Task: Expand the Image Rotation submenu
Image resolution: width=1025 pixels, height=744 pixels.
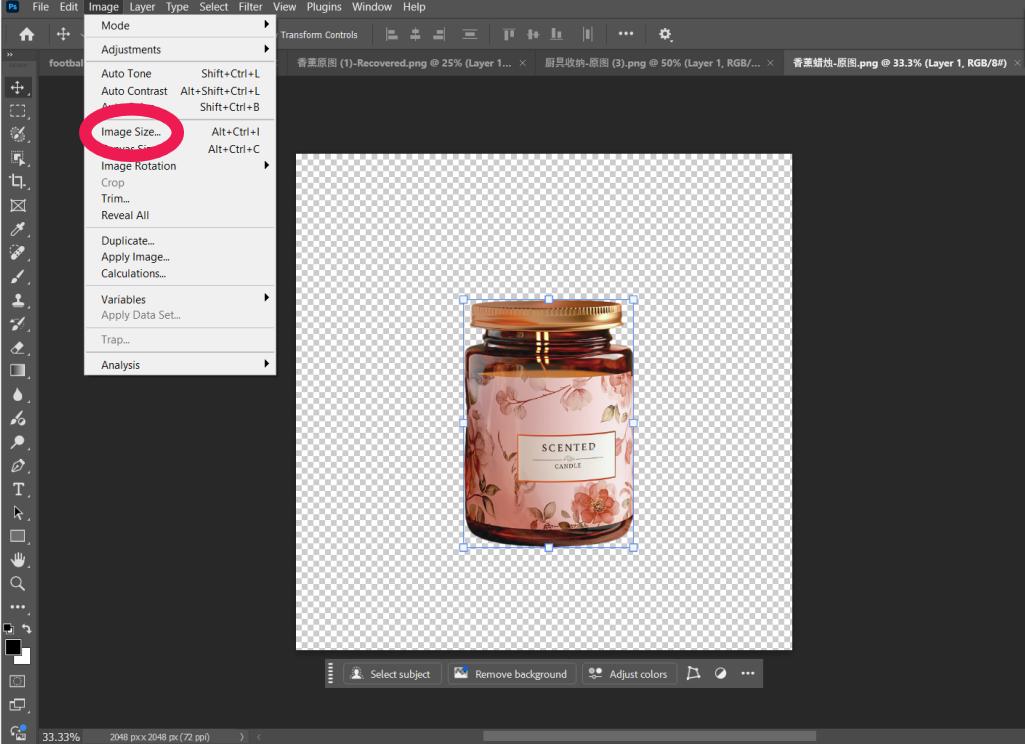Action: point(180,166)
